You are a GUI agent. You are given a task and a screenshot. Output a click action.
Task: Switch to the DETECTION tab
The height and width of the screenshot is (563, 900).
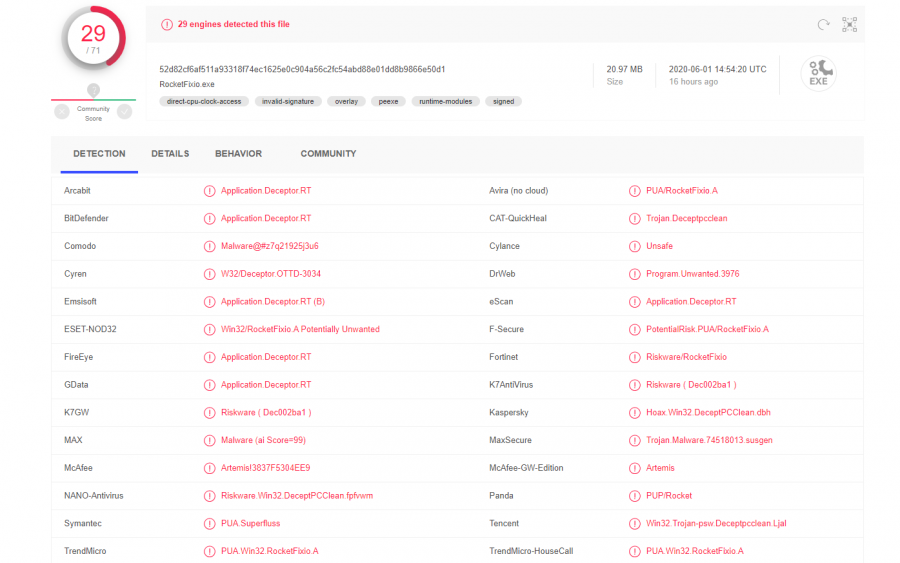(99, 154)
